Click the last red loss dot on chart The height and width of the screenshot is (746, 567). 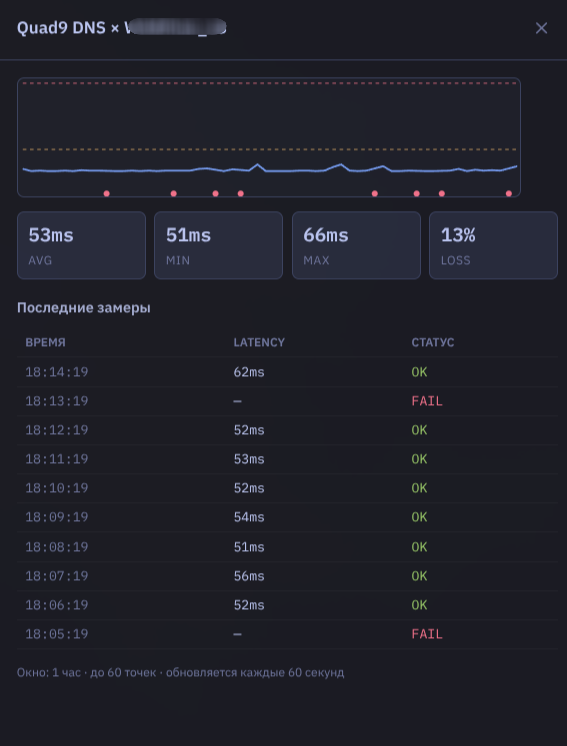509,194
